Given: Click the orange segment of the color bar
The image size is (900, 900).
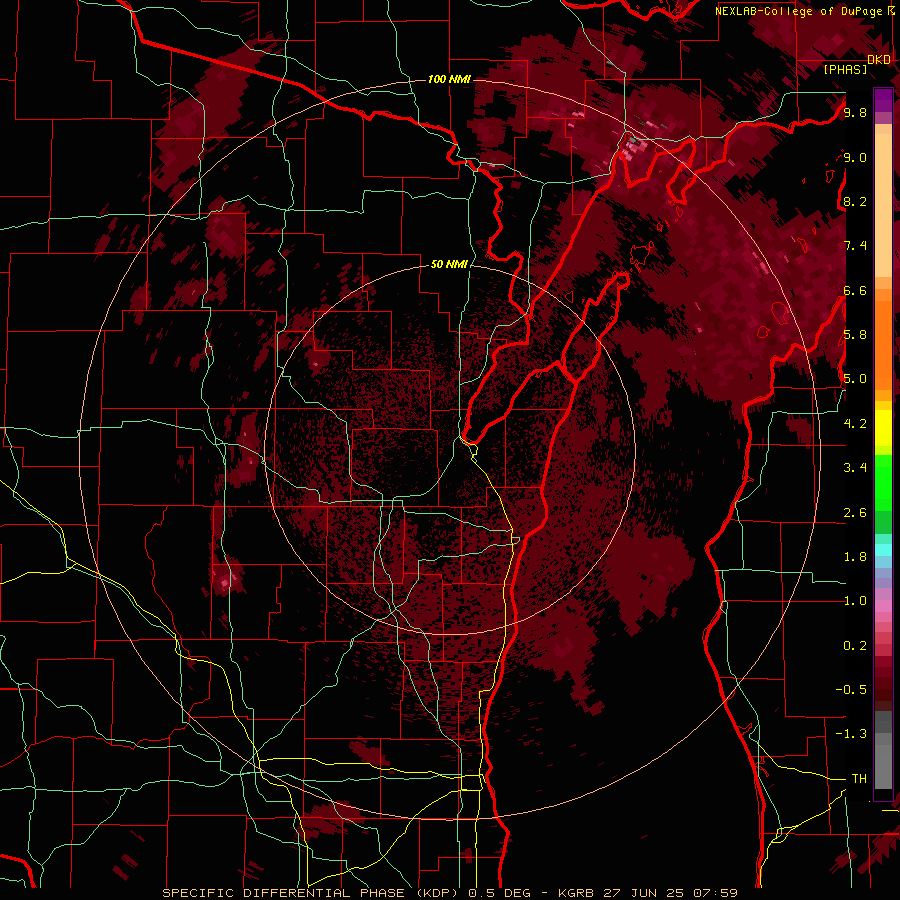Looking at the screenshot, I should point(883,339).
